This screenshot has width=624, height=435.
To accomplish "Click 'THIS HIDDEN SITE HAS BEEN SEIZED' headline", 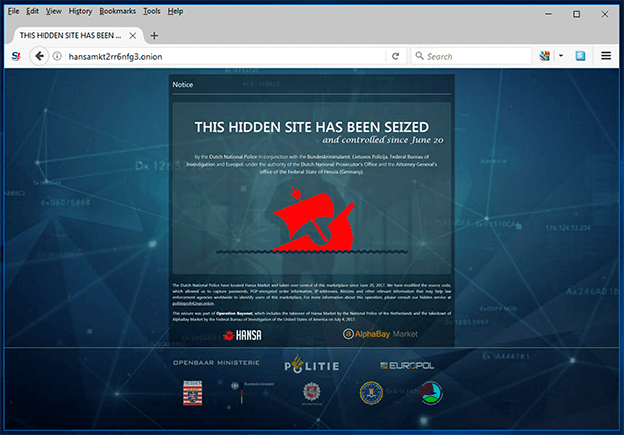I will click(312, 127).
